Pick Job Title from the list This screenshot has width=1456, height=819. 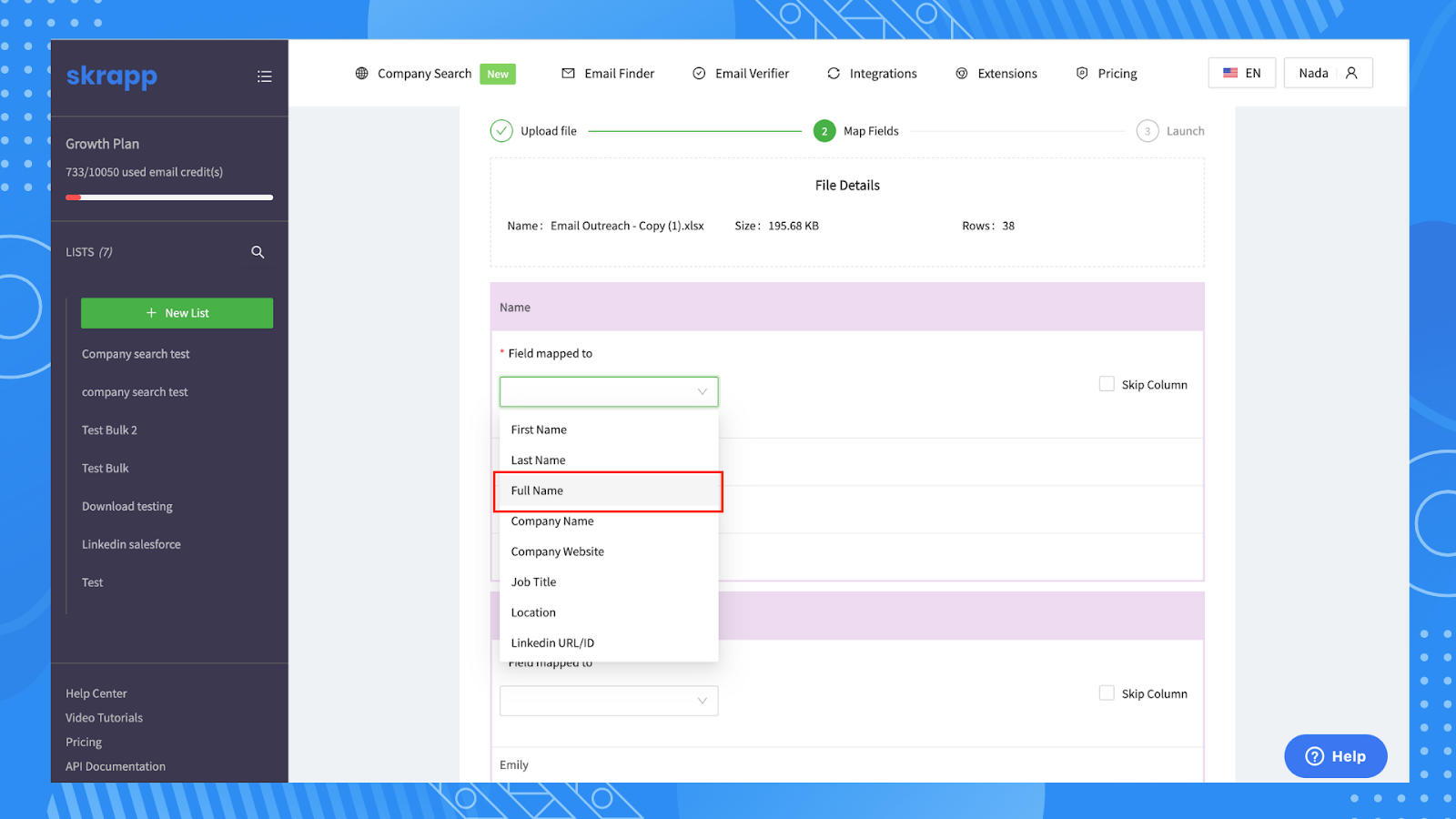coord(609,582)
